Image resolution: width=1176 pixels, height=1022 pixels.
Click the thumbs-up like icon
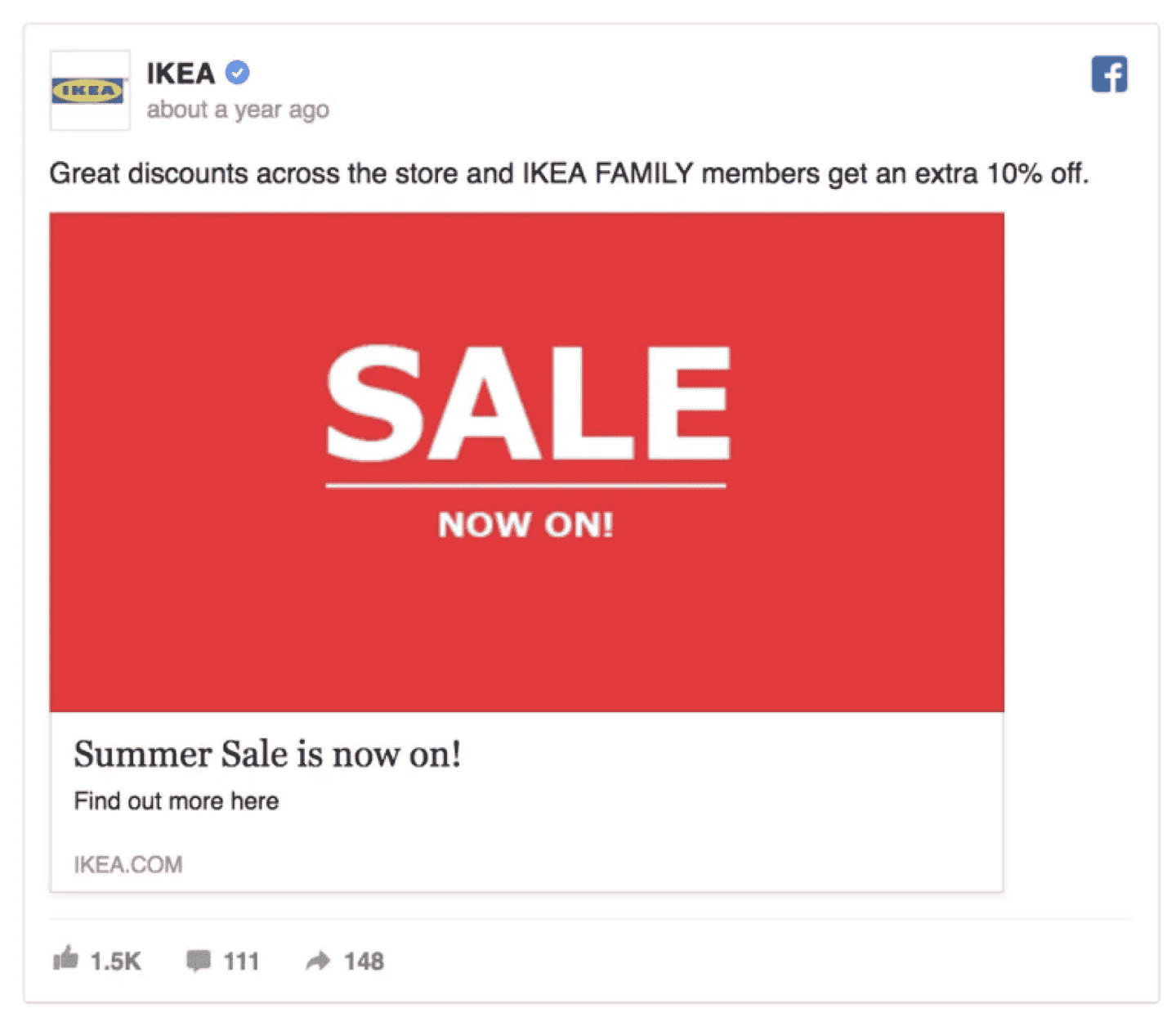[65, 958]
